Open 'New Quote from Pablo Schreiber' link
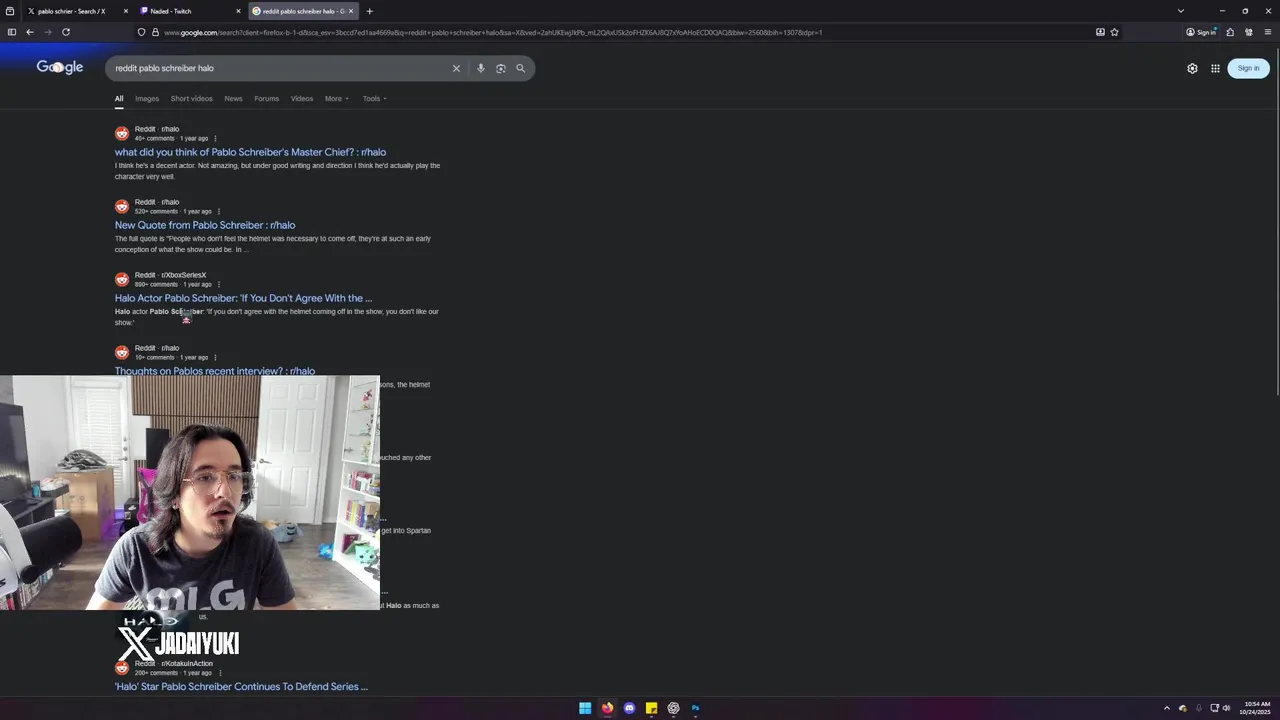Viewport: 1280px width, 720px height. 205,225
